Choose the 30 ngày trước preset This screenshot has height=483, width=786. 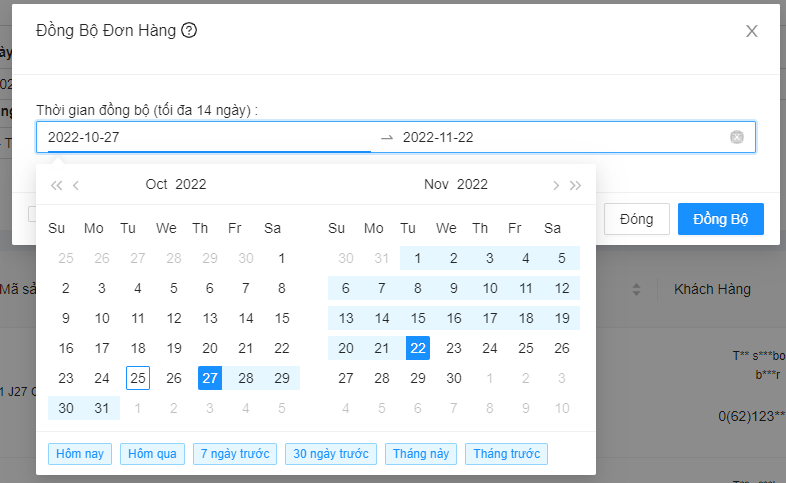click(331, 454)
